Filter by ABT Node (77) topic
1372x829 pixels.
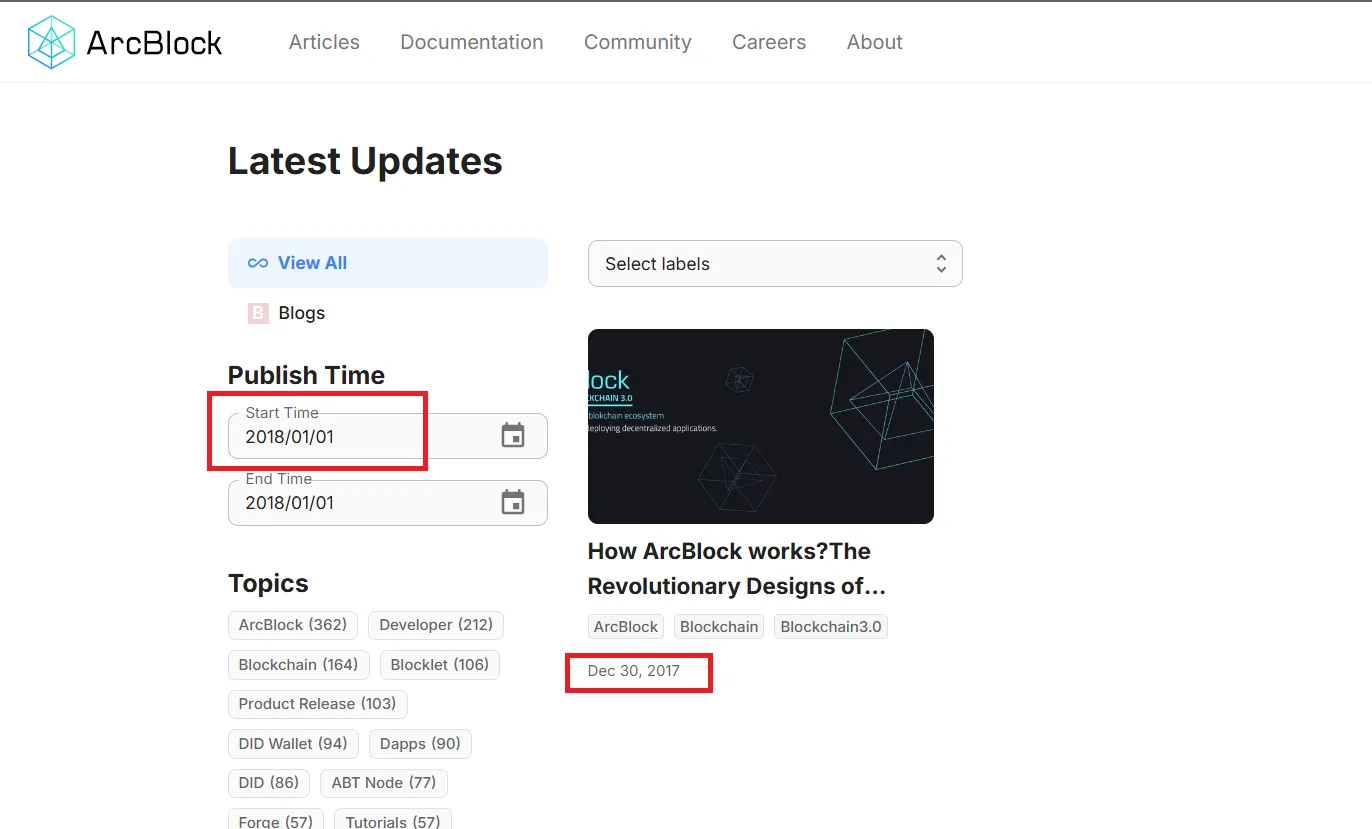[x=384, y=783]
